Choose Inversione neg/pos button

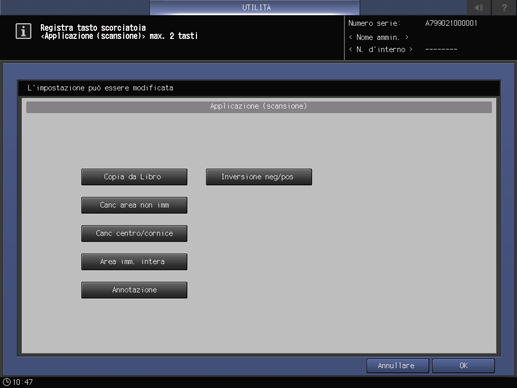259,177
